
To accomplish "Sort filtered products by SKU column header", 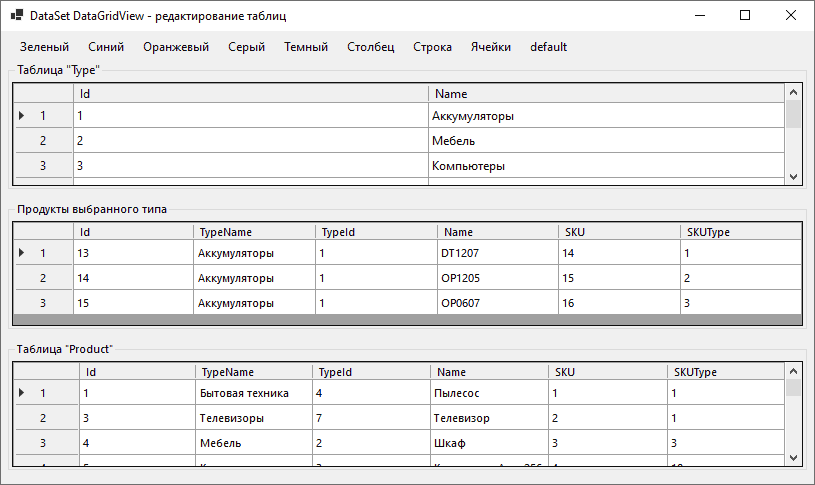I will tap(620, 232).
